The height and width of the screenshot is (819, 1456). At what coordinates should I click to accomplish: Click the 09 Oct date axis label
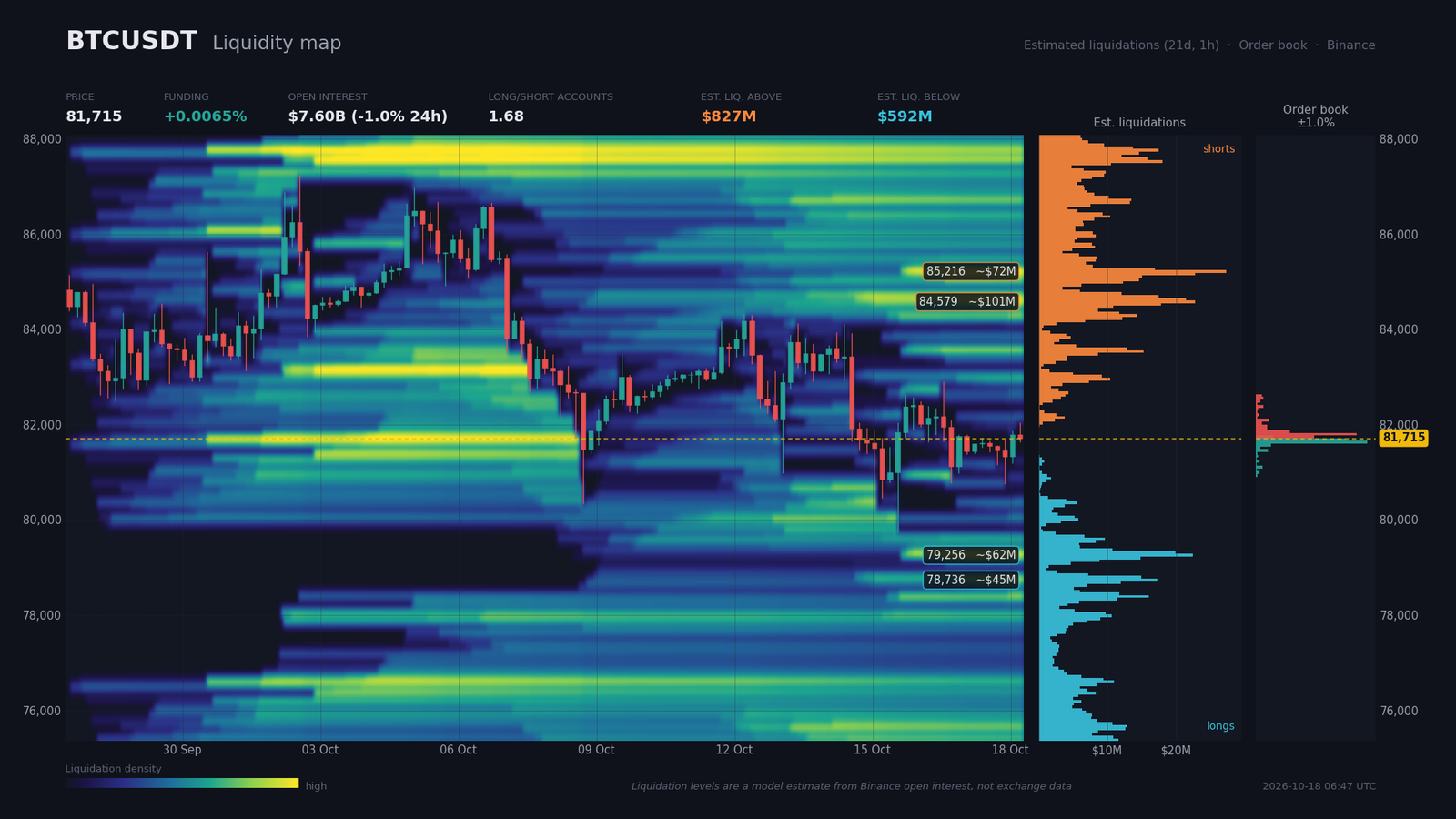pyautogui.click(x=596, y=750)
